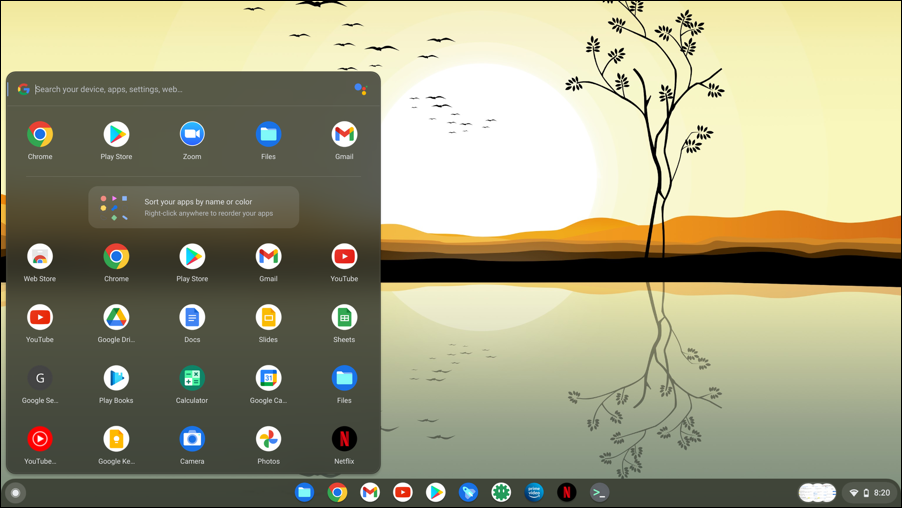Launch Netflix from the app grid
Screen dimensions: 902x508
(x=344, y=439)
